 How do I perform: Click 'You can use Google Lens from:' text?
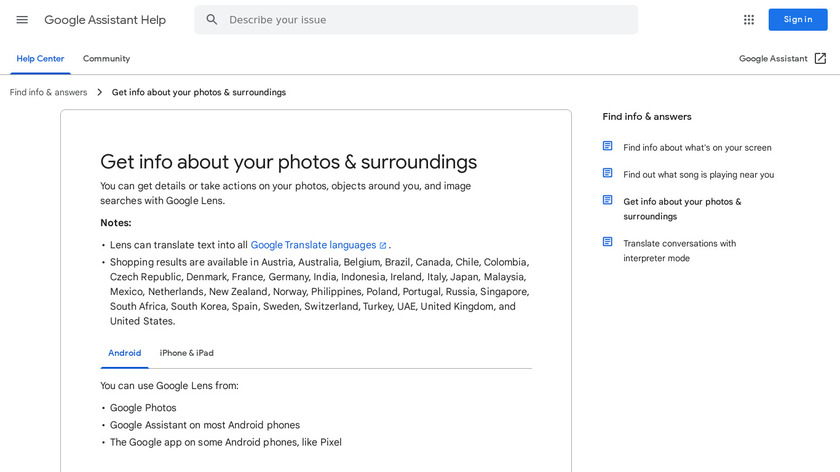tap(169, 386)
